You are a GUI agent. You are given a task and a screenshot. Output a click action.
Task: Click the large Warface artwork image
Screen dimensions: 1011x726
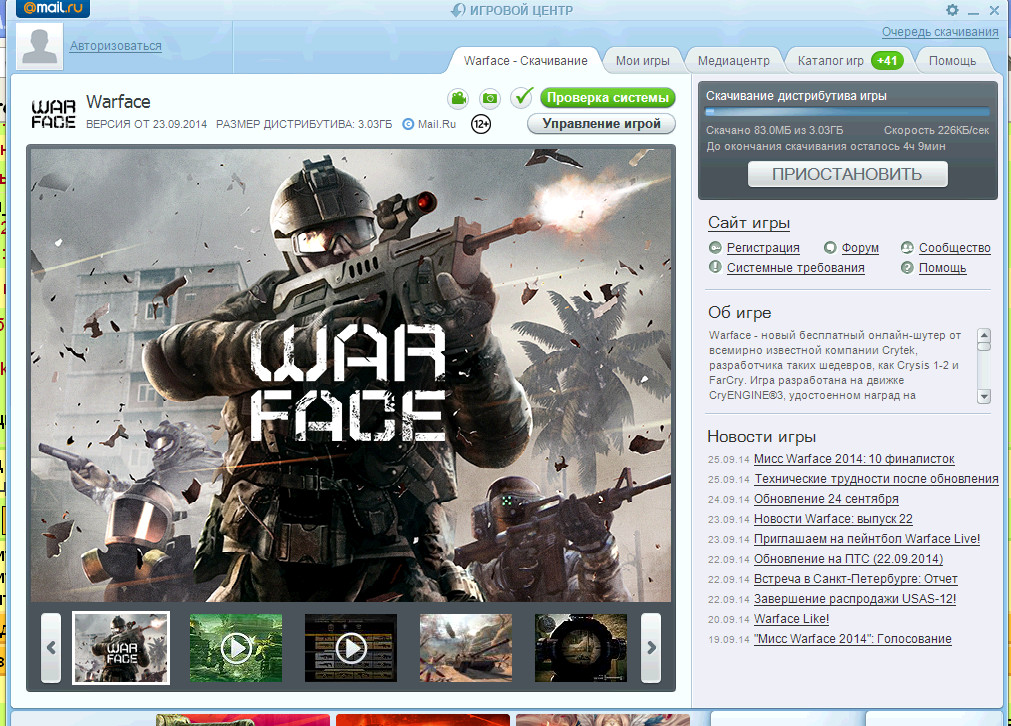[351, 375]
